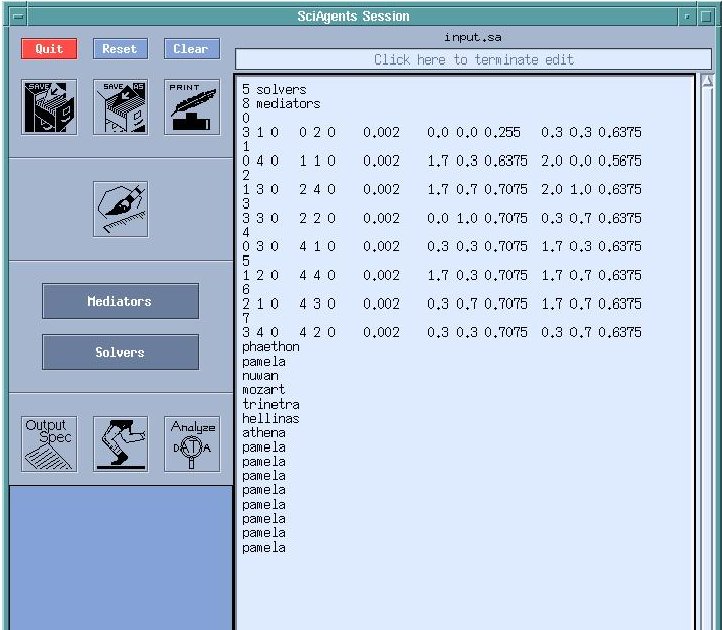This screenshot has width=722, height=630.
Task: Click the Save file cabinet icon
Action: (x=49, y=107)
